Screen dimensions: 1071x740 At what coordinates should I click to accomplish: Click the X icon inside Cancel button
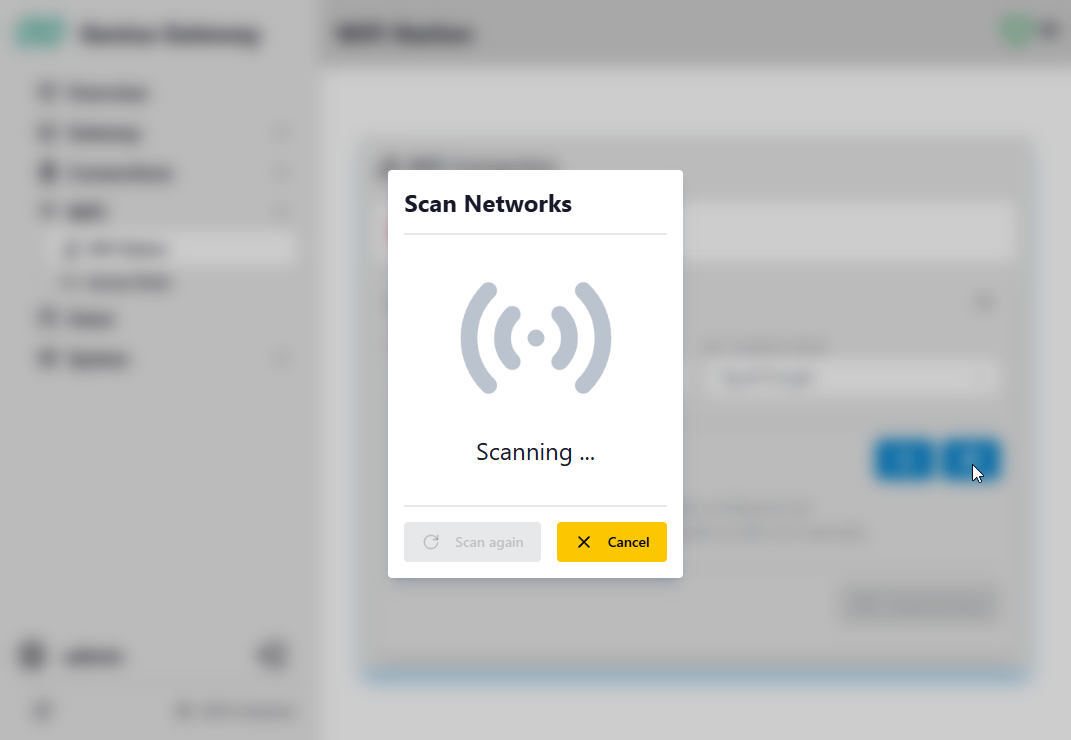tap(584, 542)
